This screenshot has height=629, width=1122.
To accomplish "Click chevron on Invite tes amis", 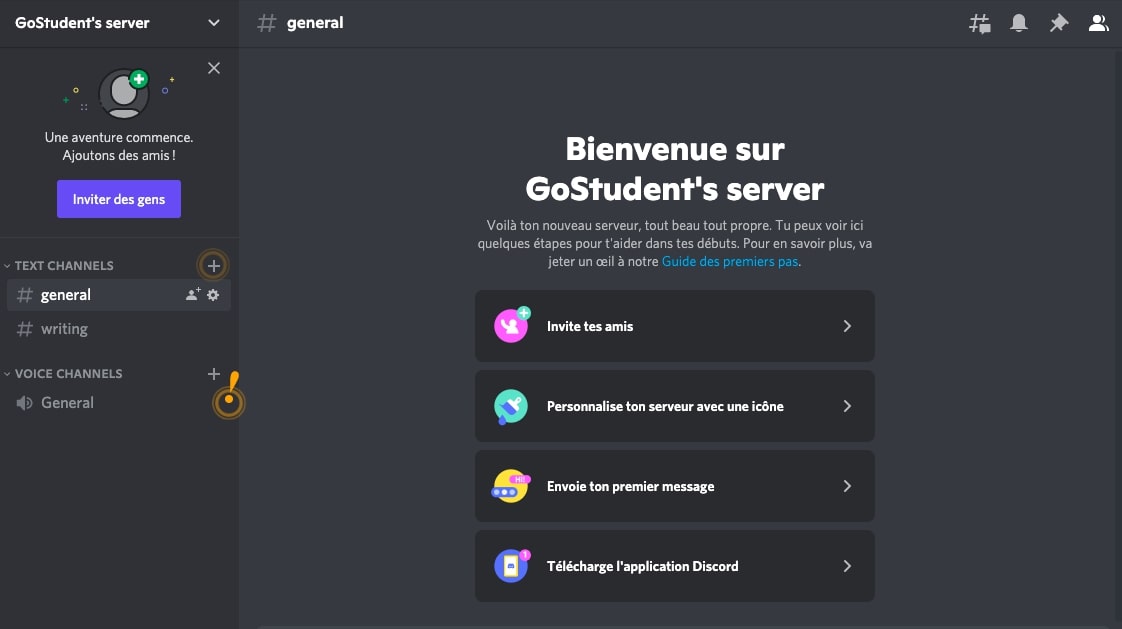I will pos(847,326).
